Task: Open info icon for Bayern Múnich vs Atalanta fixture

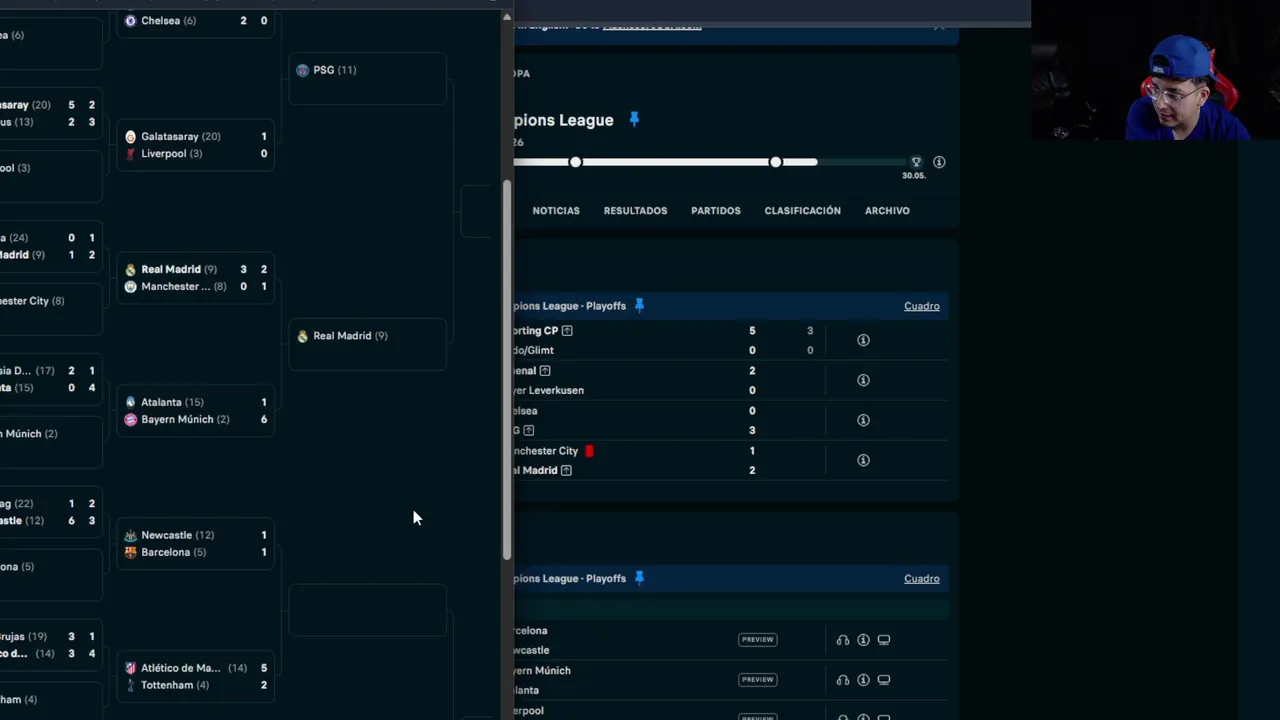Action: click(863, 680)
